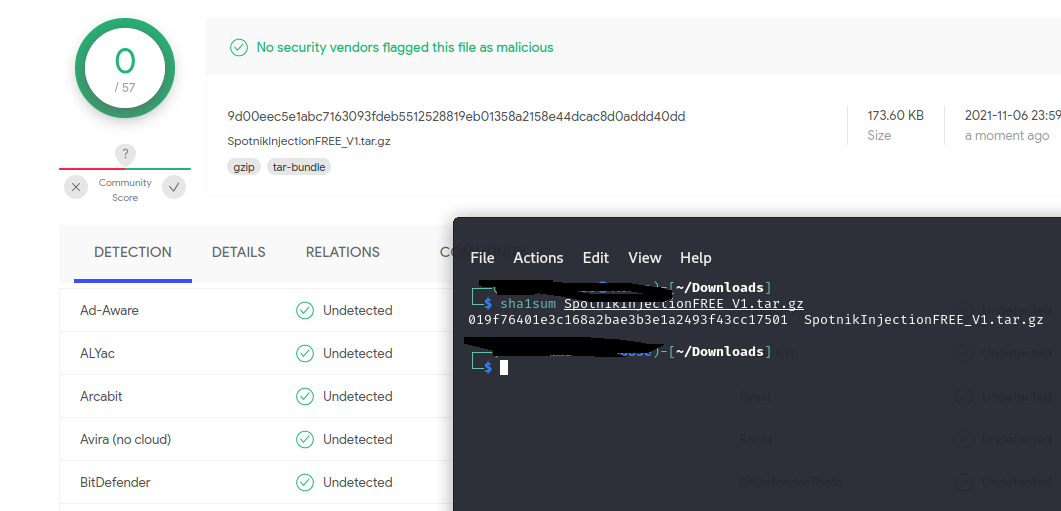Viewport: 1061px width, 511px height.
Task: Vote file as malicious with X button
Action: coord(76,187)
